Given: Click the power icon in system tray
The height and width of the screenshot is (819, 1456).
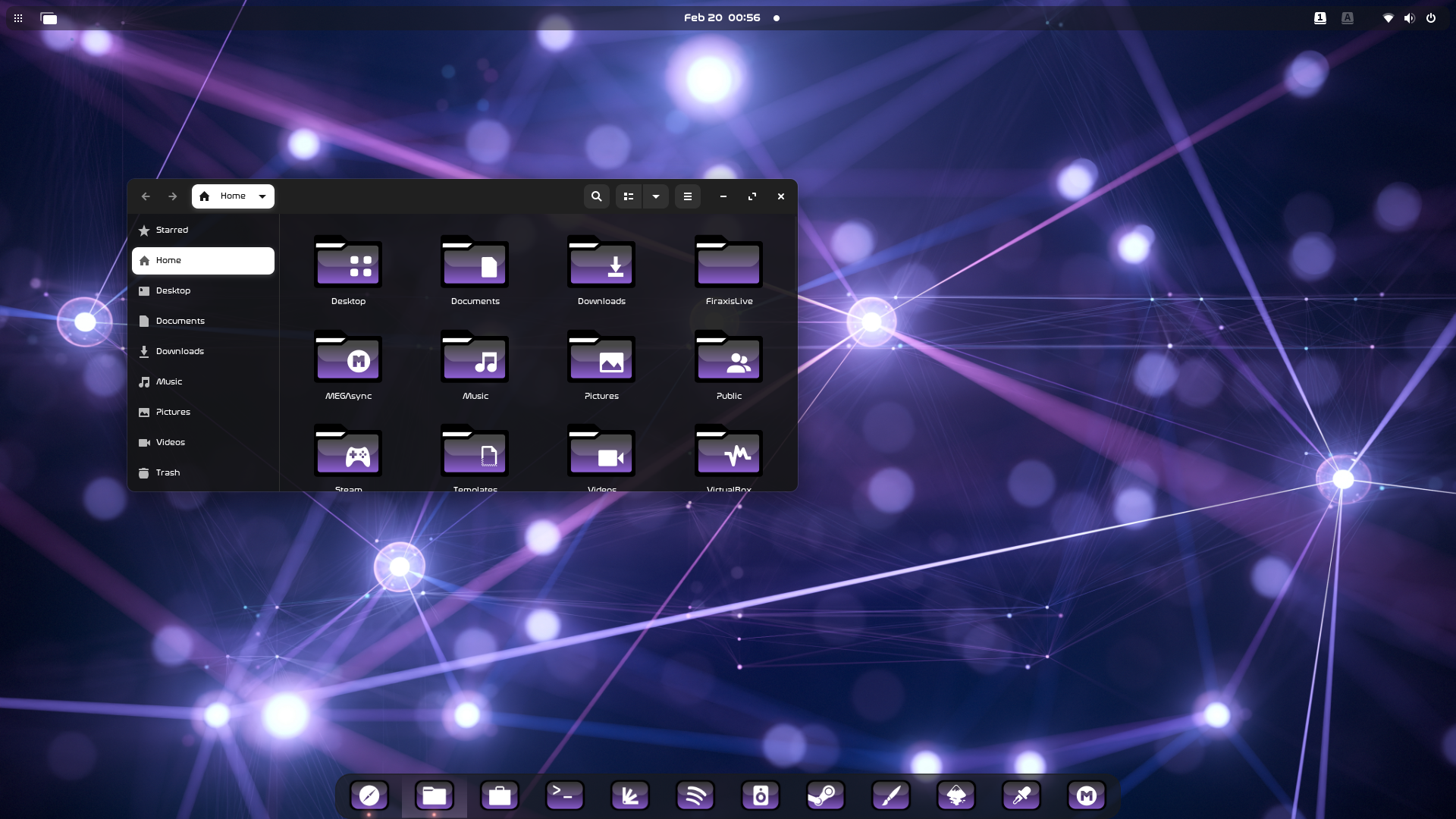Looking at the screenshot, I should click(x=1431, y=18).
